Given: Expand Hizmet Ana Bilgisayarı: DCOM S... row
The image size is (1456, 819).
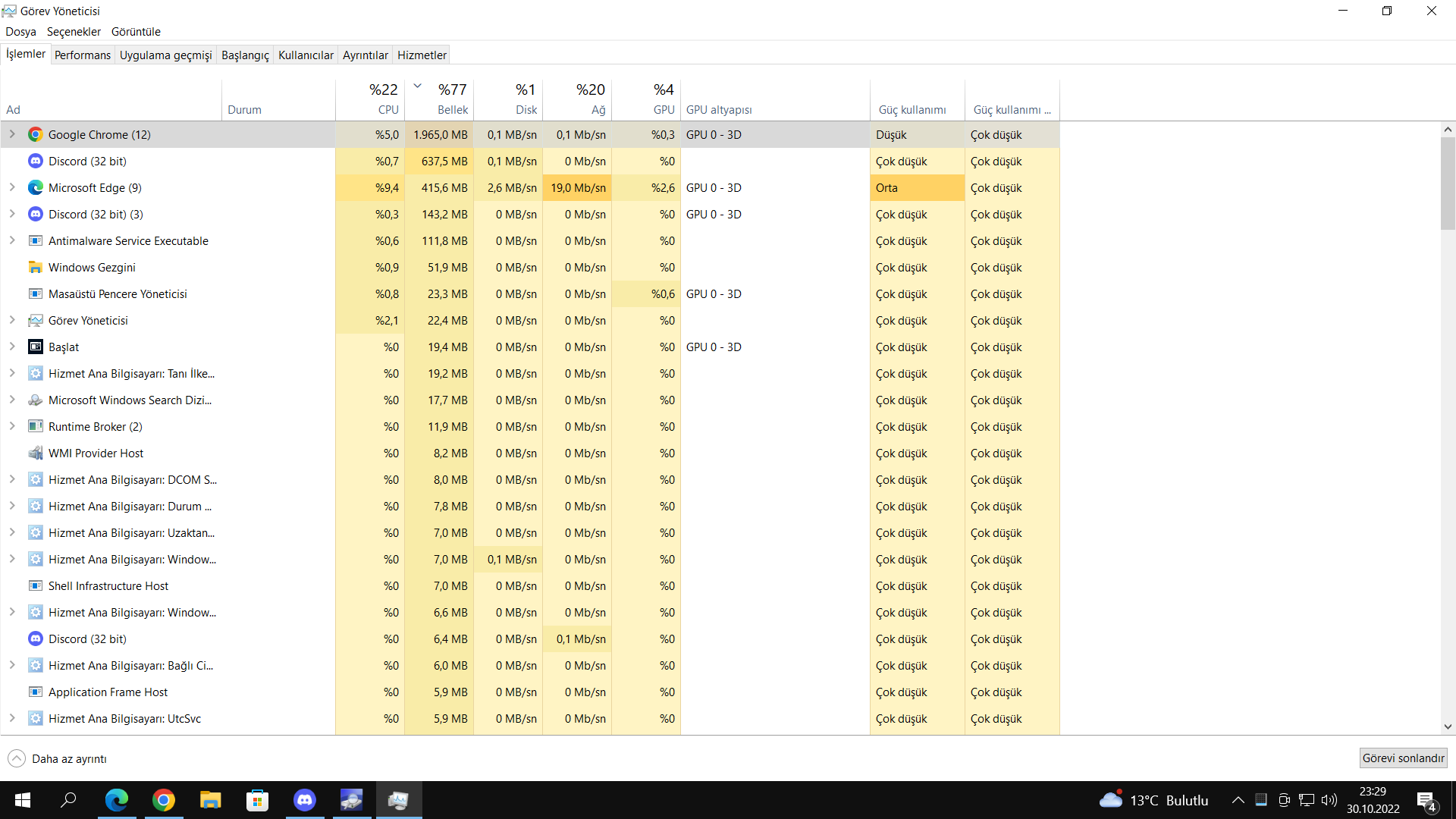Looking at the screenshot, I should [x=12, y=479].
